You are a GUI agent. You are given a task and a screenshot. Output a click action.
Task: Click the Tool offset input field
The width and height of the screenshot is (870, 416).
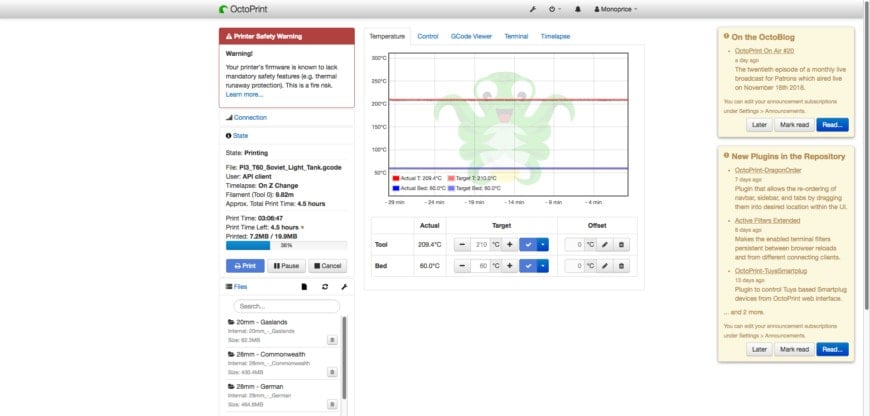click(x=575, y=245)
